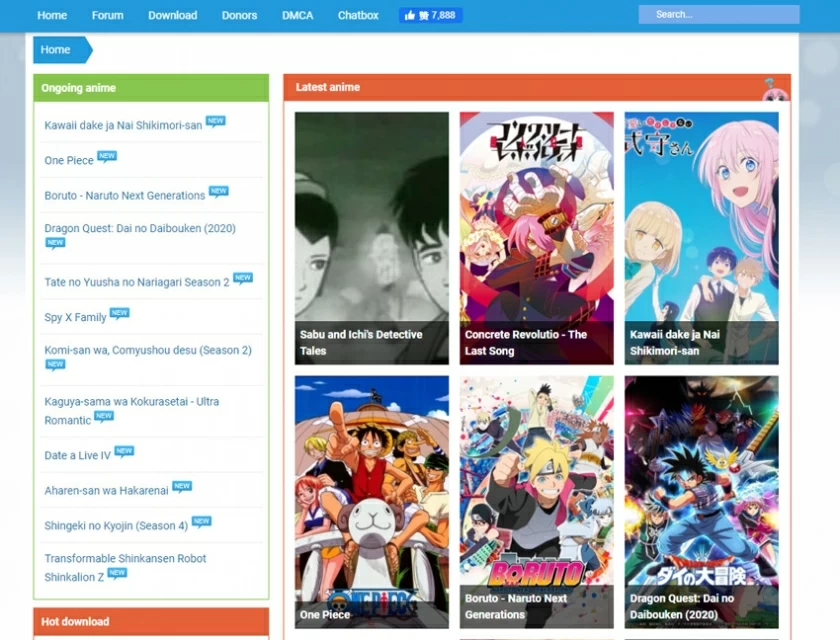
Task: Open the Download menu item
Action: pyautogui.click(x=172, y=15)
